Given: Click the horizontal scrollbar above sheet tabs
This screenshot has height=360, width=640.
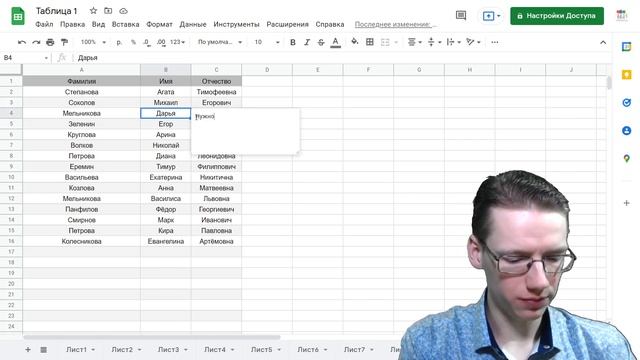Looking at the screenshot, I should pos(152,338).
